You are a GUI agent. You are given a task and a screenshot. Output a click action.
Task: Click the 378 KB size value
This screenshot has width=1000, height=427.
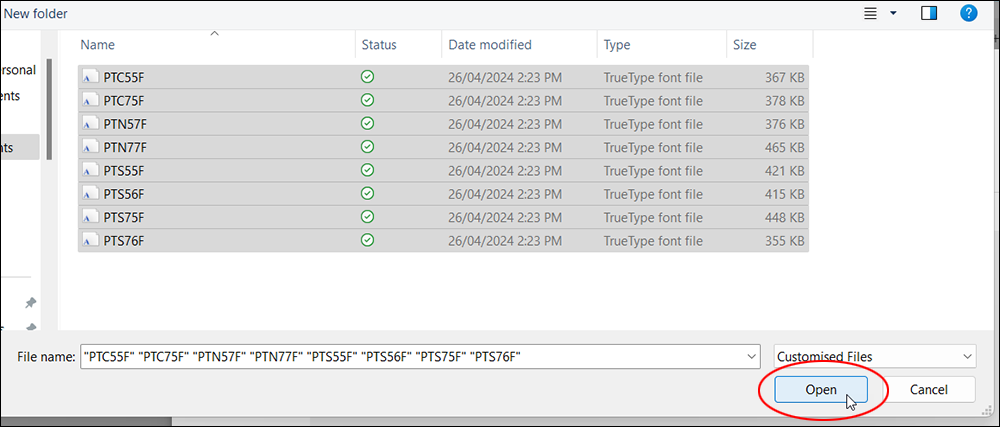784,101
